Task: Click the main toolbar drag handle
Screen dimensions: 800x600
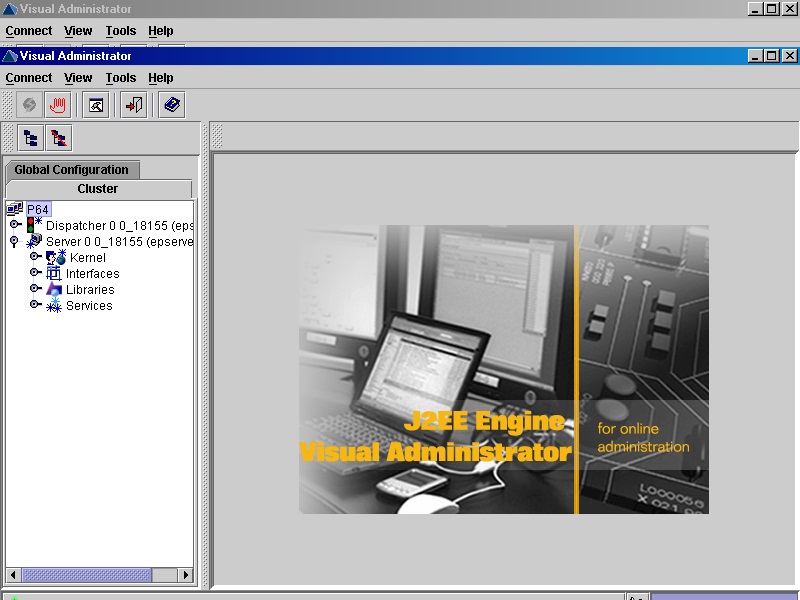Action: coord(7,105)
